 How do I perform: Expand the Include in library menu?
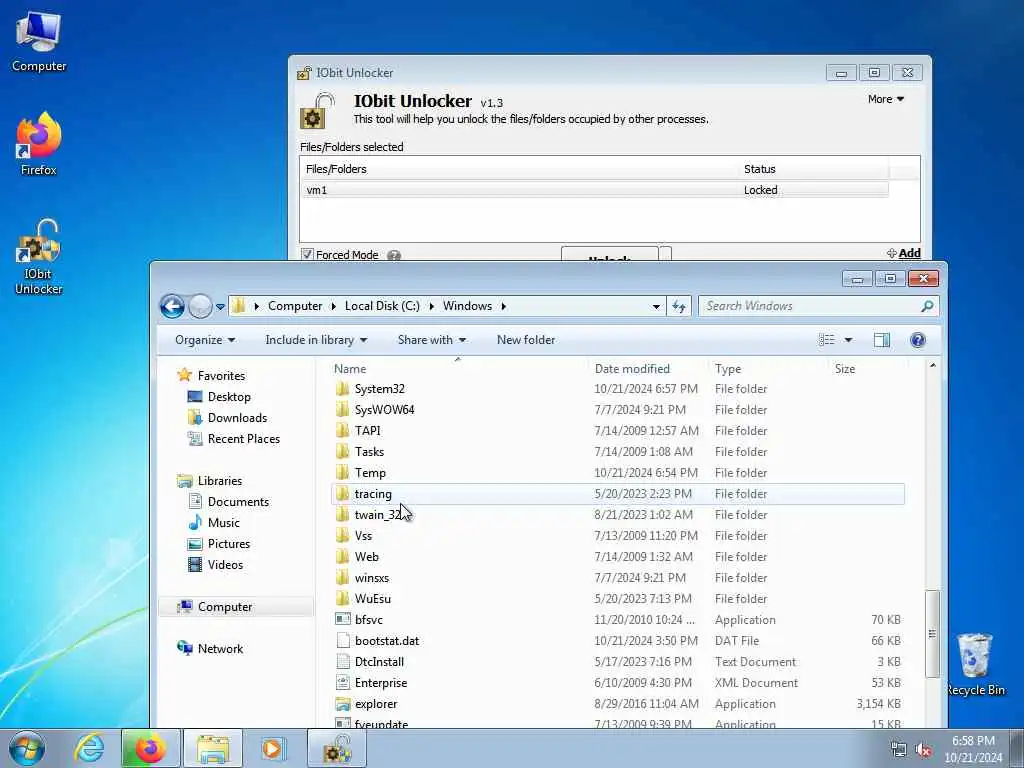[x=316, y=340]
